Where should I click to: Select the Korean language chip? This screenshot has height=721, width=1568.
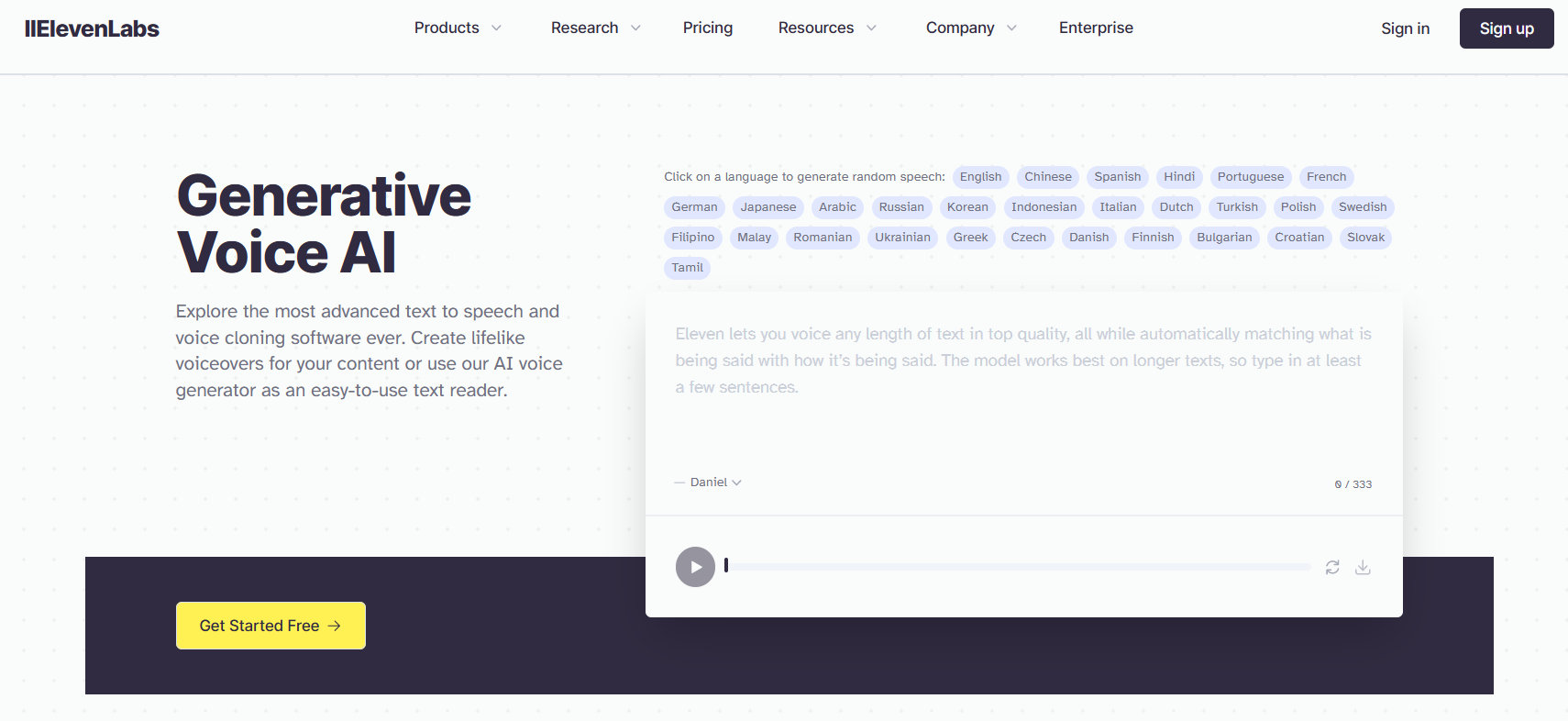coord(967,207)
